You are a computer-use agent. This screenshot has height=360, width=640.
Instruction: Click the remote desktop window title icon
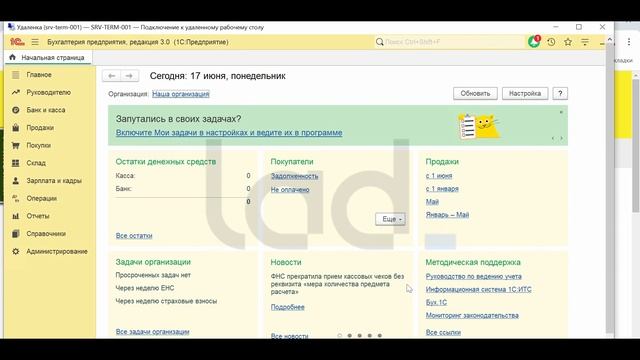(x=11, y=27)
